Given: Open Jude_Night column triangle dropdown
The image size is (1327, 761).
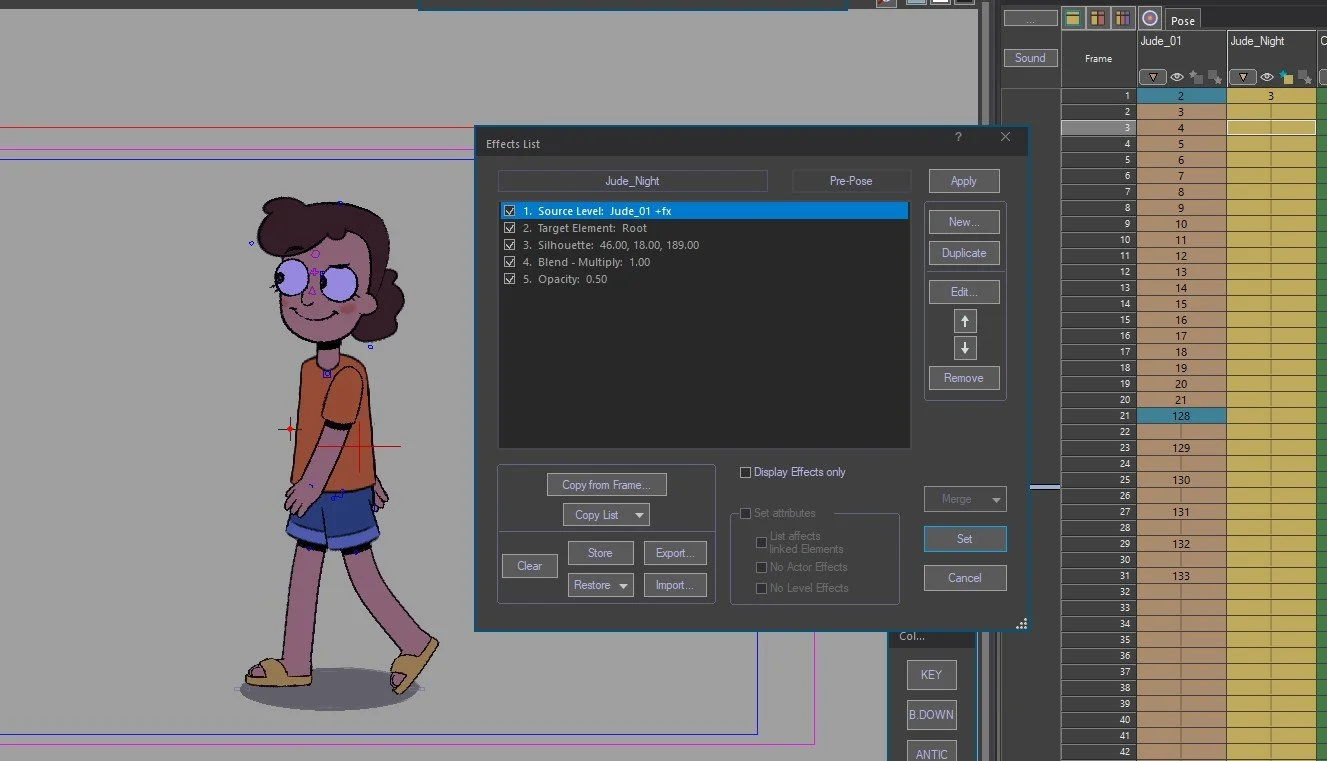Looking at the screenshot, I should (x=1243, y=77).
